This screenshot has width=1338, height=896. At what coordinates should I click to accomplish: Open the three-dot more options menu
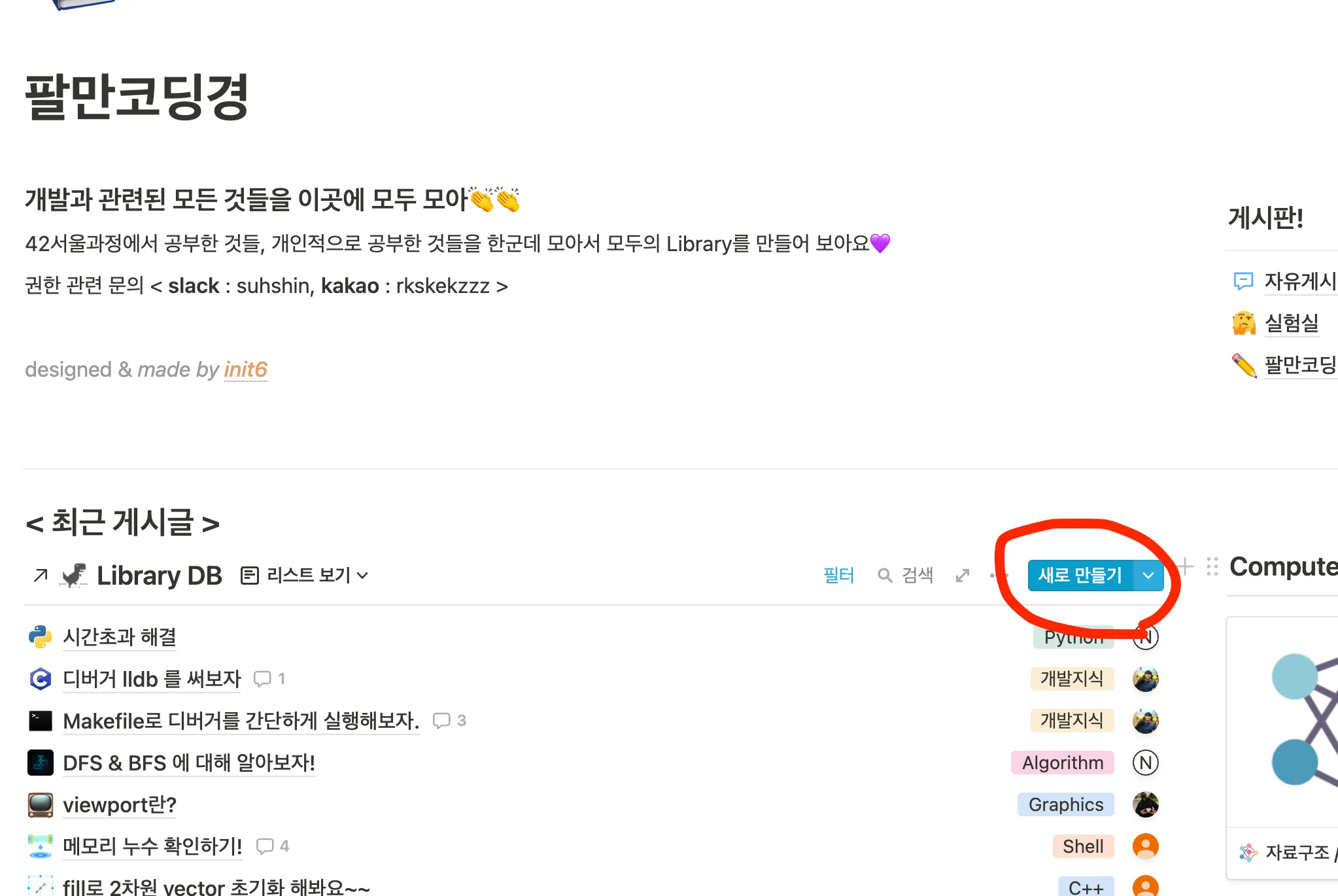click(998, 576)
